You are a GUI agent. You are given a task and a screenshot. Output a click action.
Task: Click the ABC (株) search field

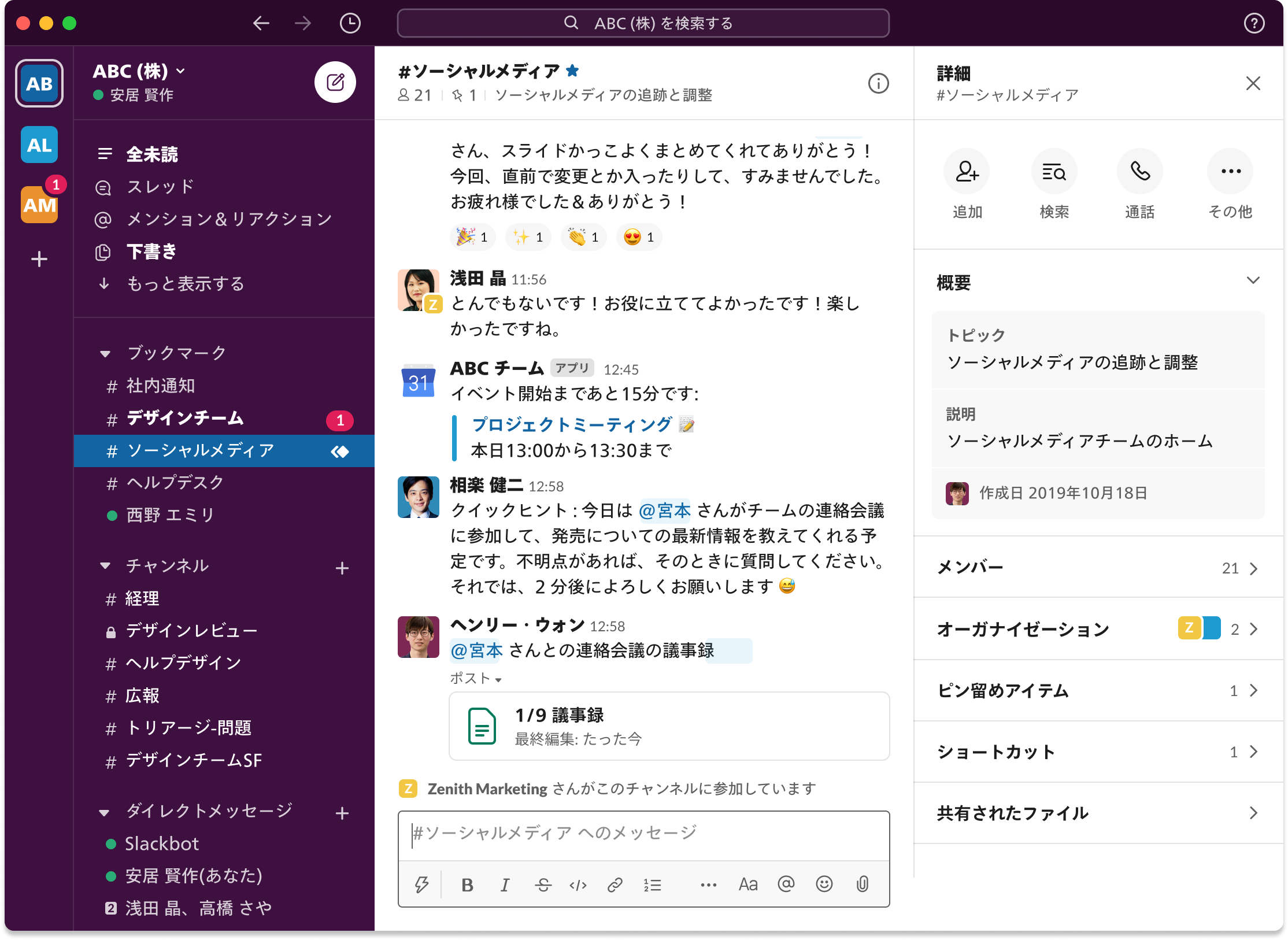point(643,23)
